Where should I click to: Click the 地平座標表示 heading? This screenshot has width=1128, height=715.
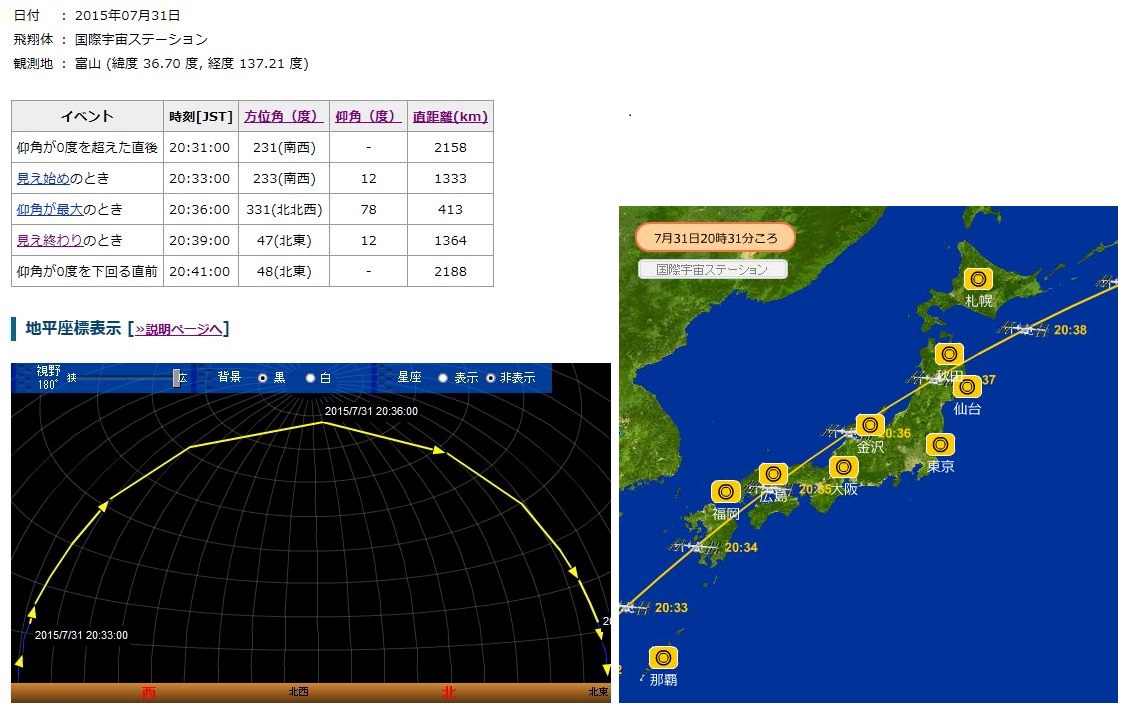pyautogui.click(x=73, y=329)
